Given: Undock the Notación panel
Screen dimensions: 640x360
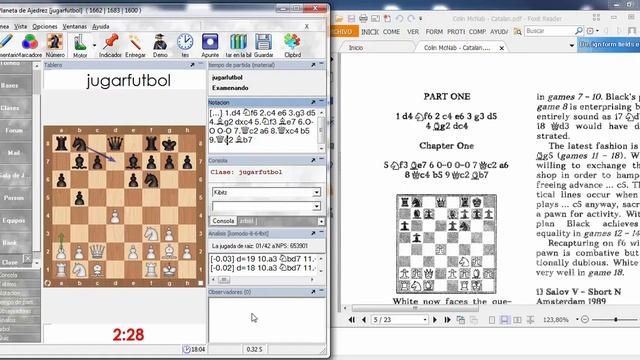Looking at the screenshot, I should pyautogui.click(x=313, y=102).
